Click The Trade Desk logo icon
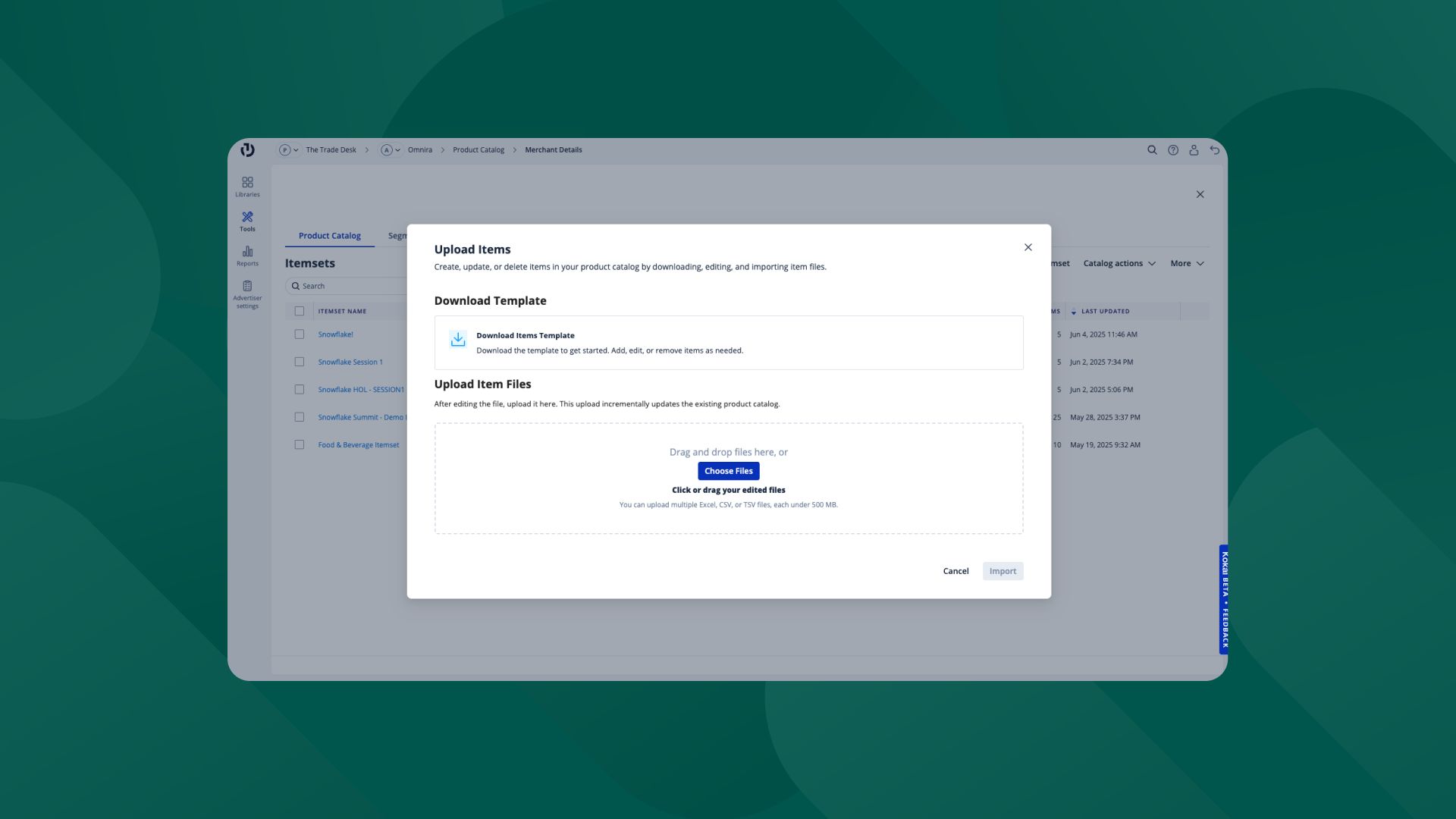The height and width of the screenshot is (819, 1456). point(248,149)
